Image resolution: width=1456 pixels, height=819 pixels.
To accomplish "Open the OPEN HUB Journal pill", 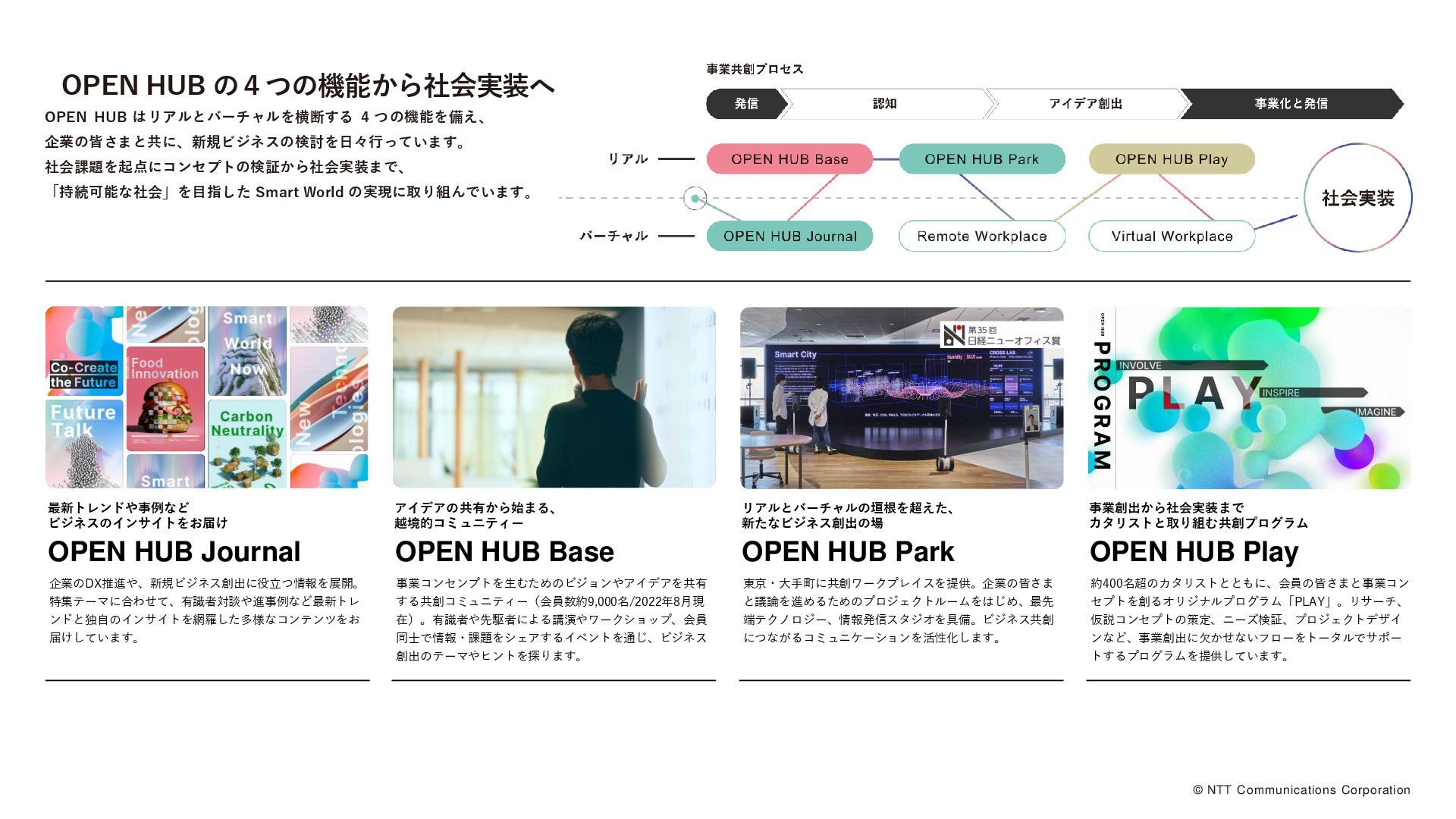I will (x=789, y=237).
